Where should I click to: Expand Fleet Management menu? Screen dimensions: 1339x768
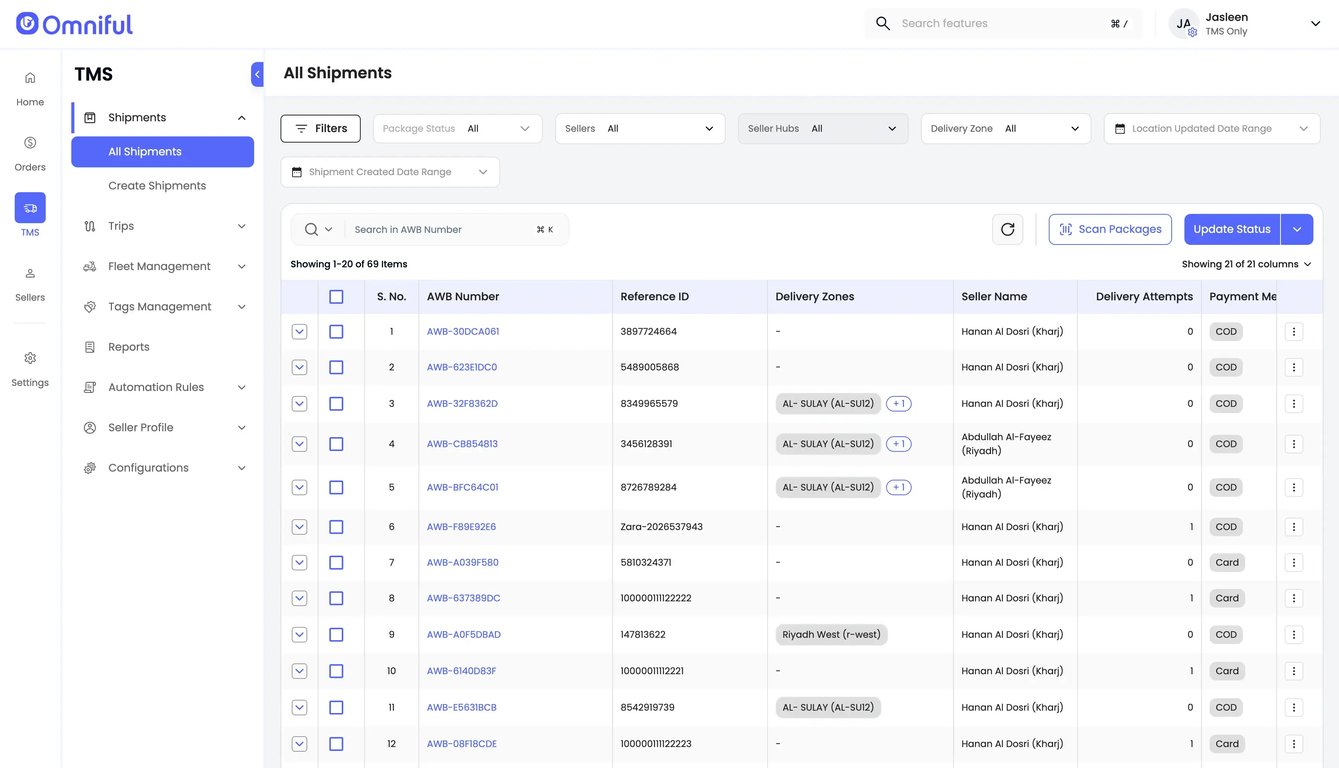tap(163, 267)
